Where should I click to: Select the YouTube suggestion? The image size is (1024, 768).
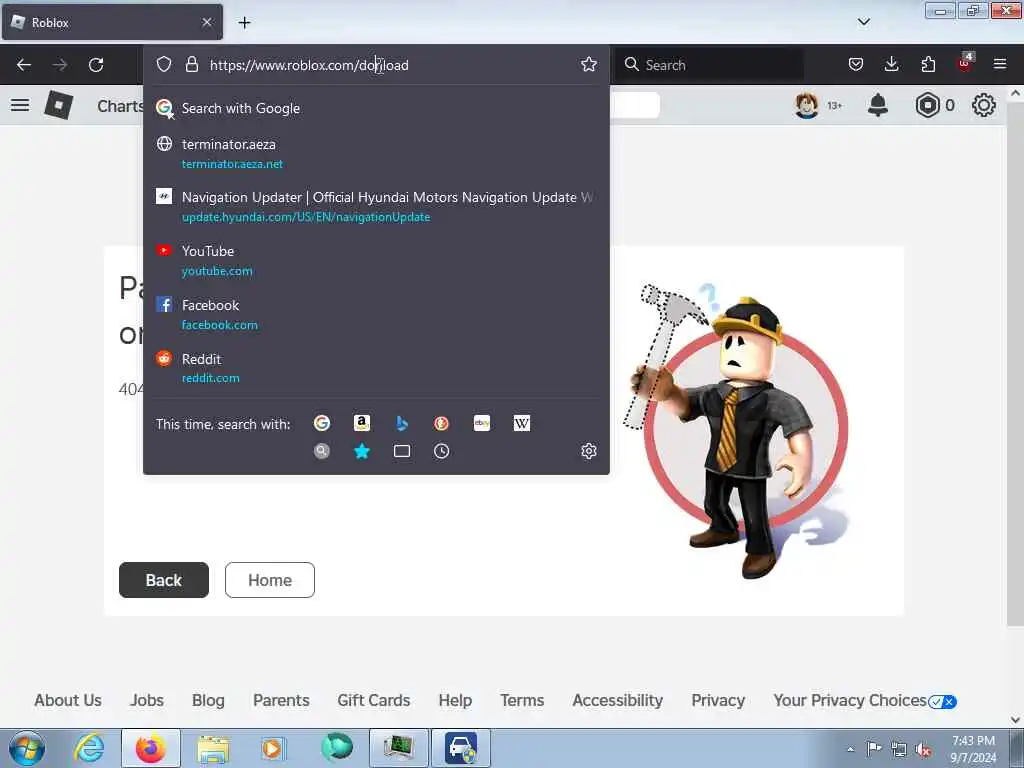pos(376,261)
